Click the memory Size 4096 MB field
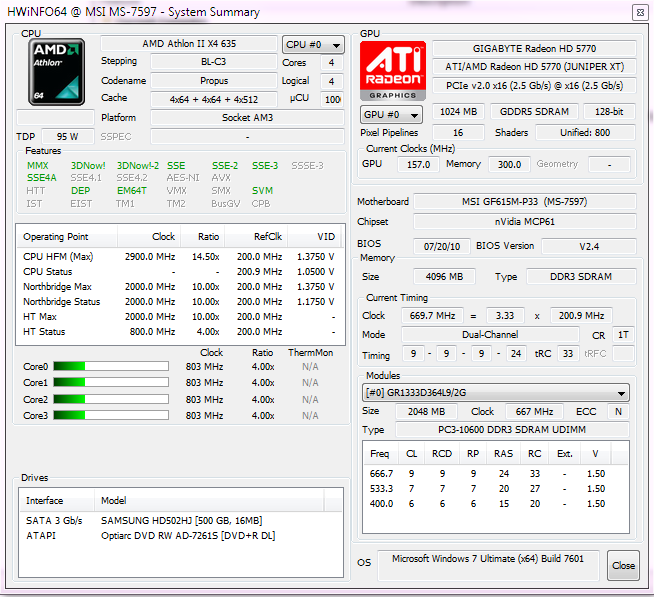This screenshot has width=654, height=597. point(444,277)
